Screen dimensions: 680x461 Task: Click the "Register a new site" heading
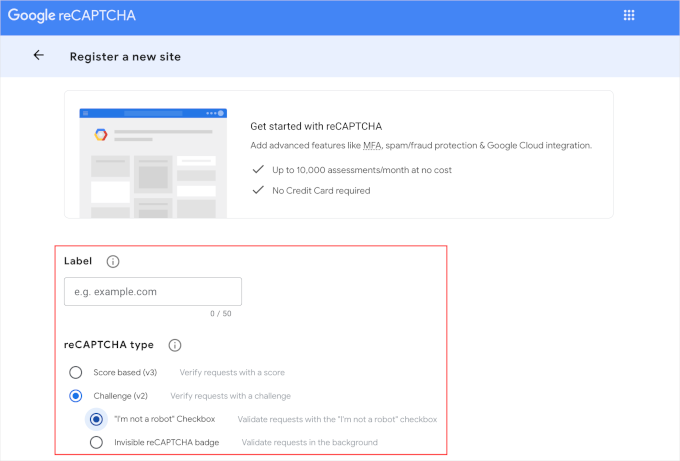coord(125,57)
